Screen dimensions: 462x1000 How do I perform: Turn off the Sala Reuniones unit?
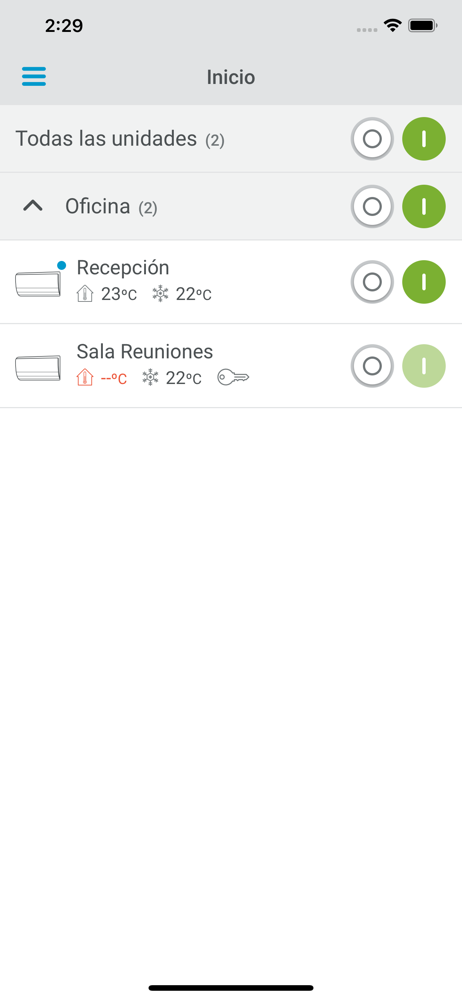pos(372,365)
